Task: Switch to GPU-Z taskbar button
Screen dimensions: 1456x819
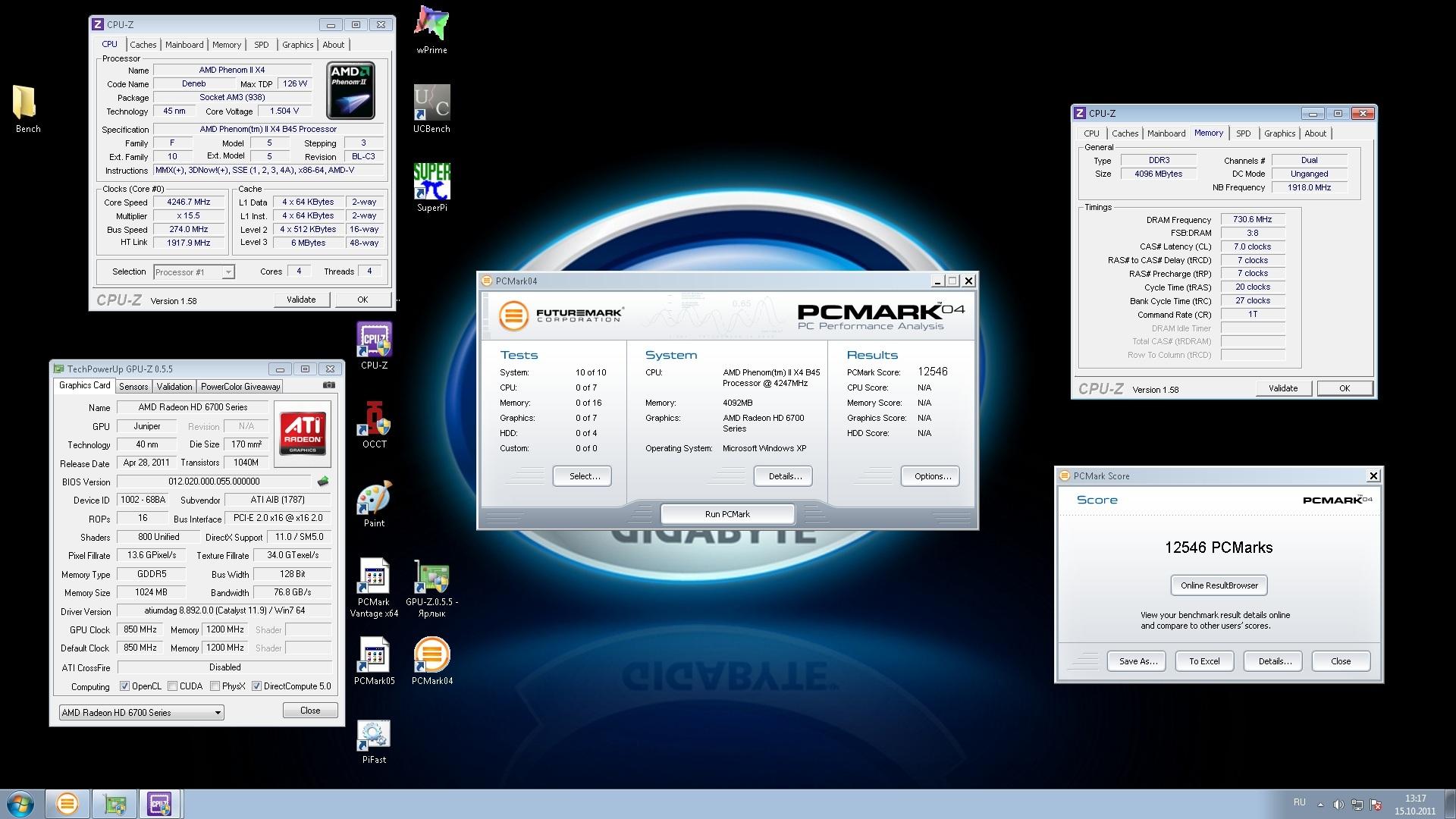Action: [115, 804]
